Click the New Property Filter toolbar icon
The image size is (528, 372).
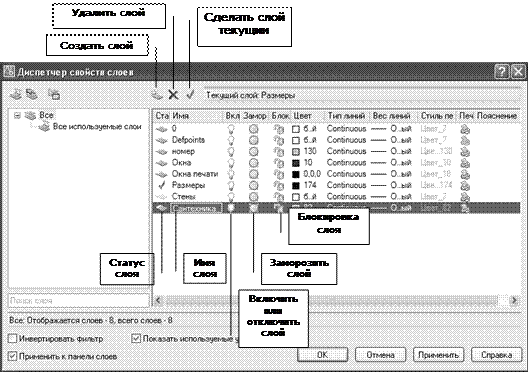[15, 94]
